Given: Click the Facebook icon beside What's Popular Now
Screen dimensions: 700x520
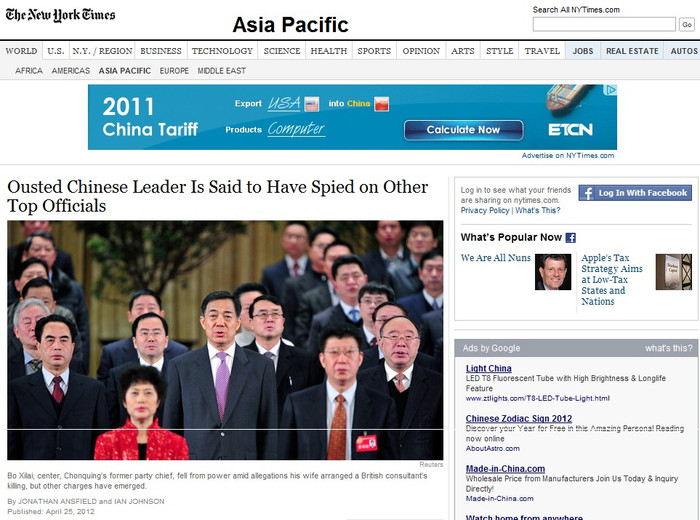Looking at the screenshot, I should pyautogui.click(x=571, y=237).
